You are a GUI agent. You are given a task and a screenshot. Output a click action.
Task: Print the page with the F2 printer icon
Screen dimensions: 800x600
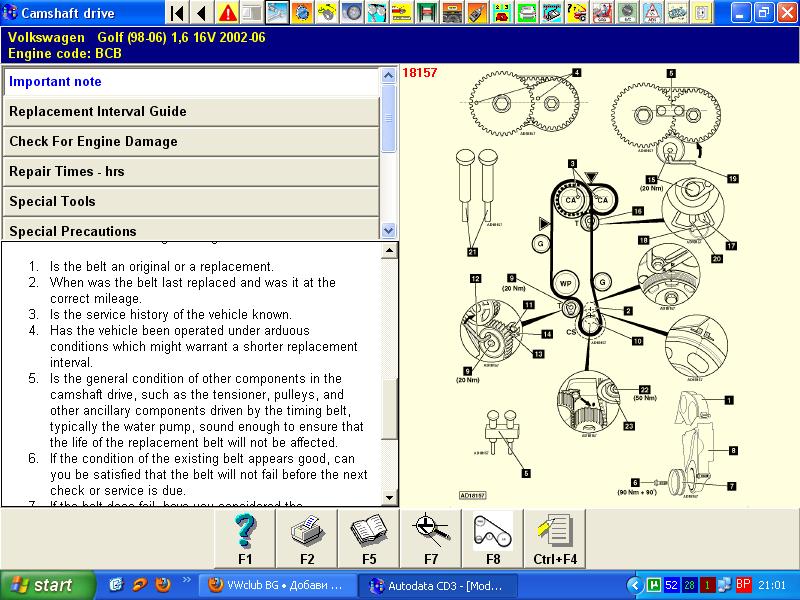(x=307, y=540)
